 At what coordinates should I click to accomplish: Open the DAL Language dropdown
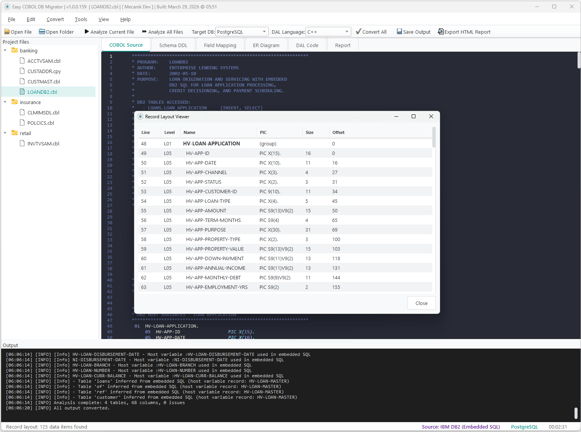click(328, 32)
